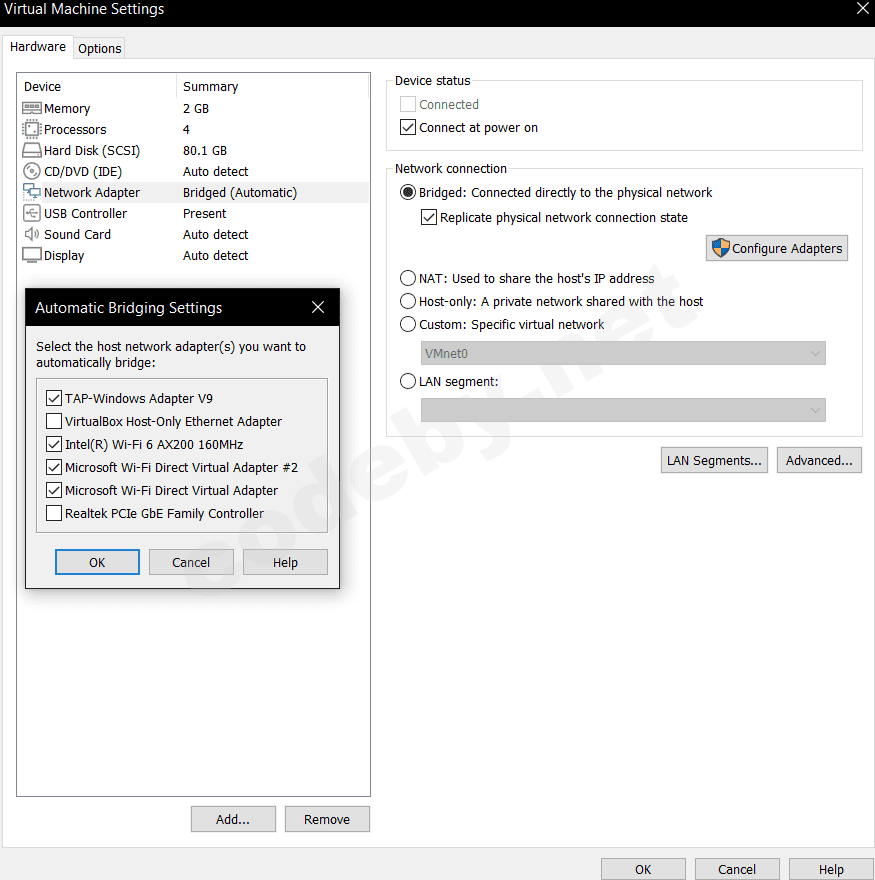Select the Microsoft Wi-Fi Direct Virtual Adapter checkbox
This screenshot has height=880, width=875.
(54, 491)
